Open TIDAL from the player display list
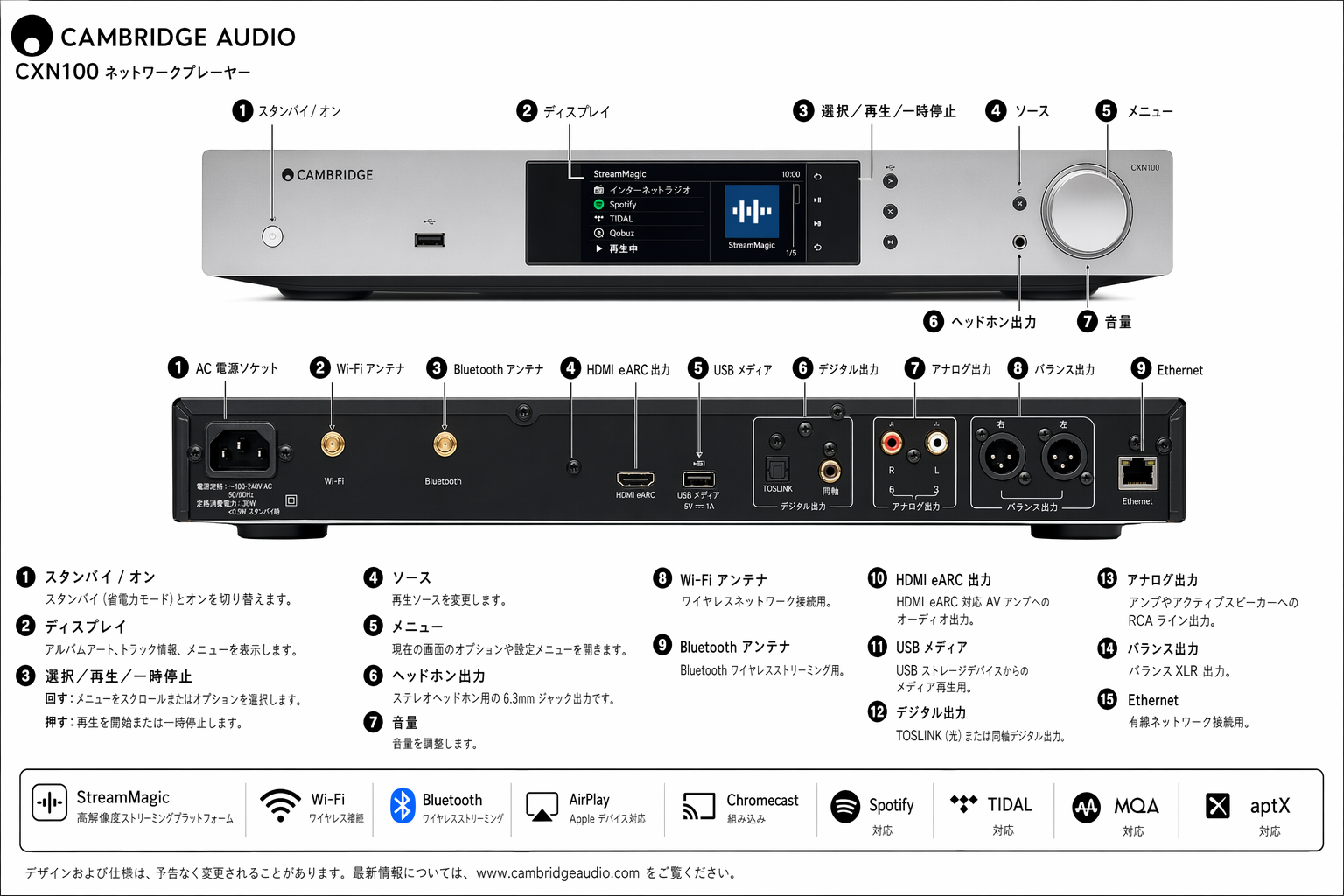 point(647,219)
